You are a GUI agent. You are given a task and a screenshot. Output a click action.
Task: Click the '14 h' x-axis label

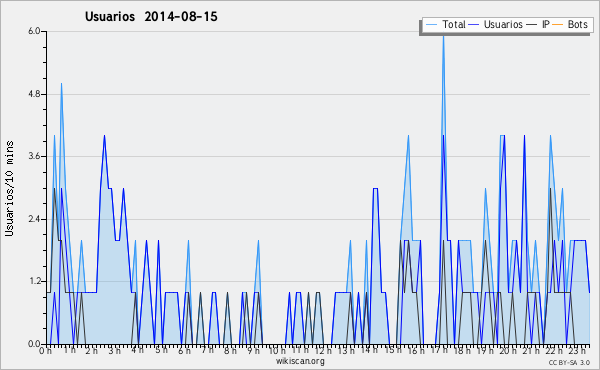point(369,350)
